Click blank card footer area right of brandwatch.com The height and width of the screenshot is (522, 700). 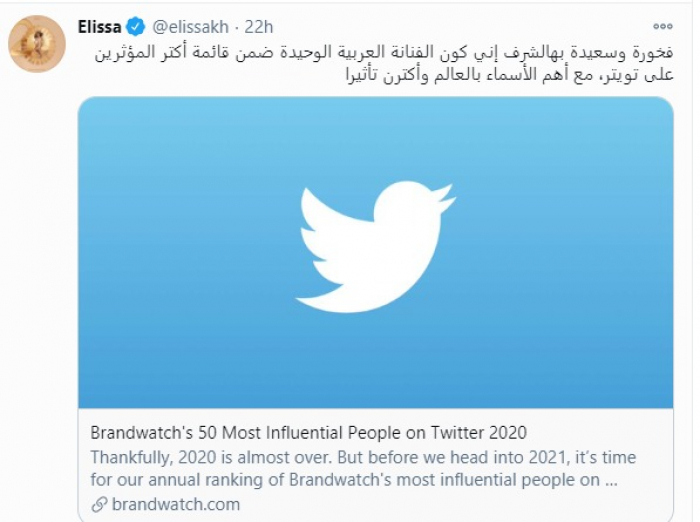450,504
